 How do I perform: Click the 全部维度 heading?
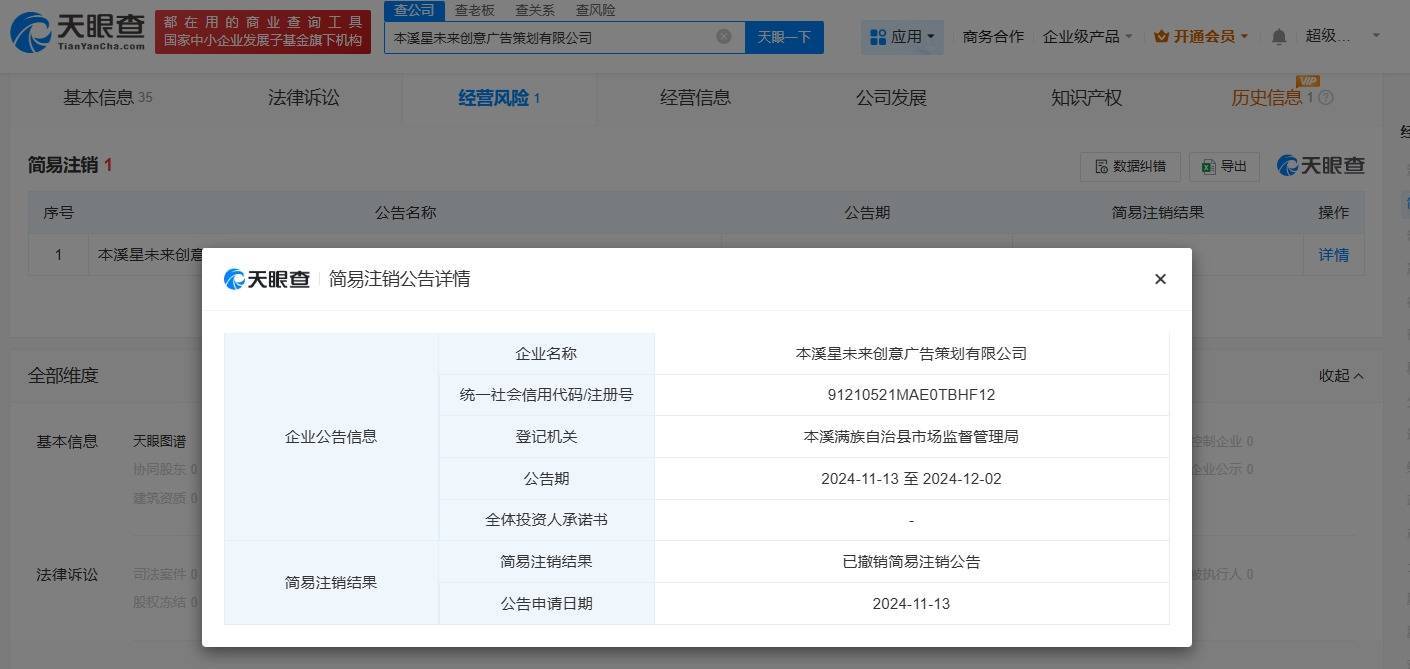coord(63,376)
